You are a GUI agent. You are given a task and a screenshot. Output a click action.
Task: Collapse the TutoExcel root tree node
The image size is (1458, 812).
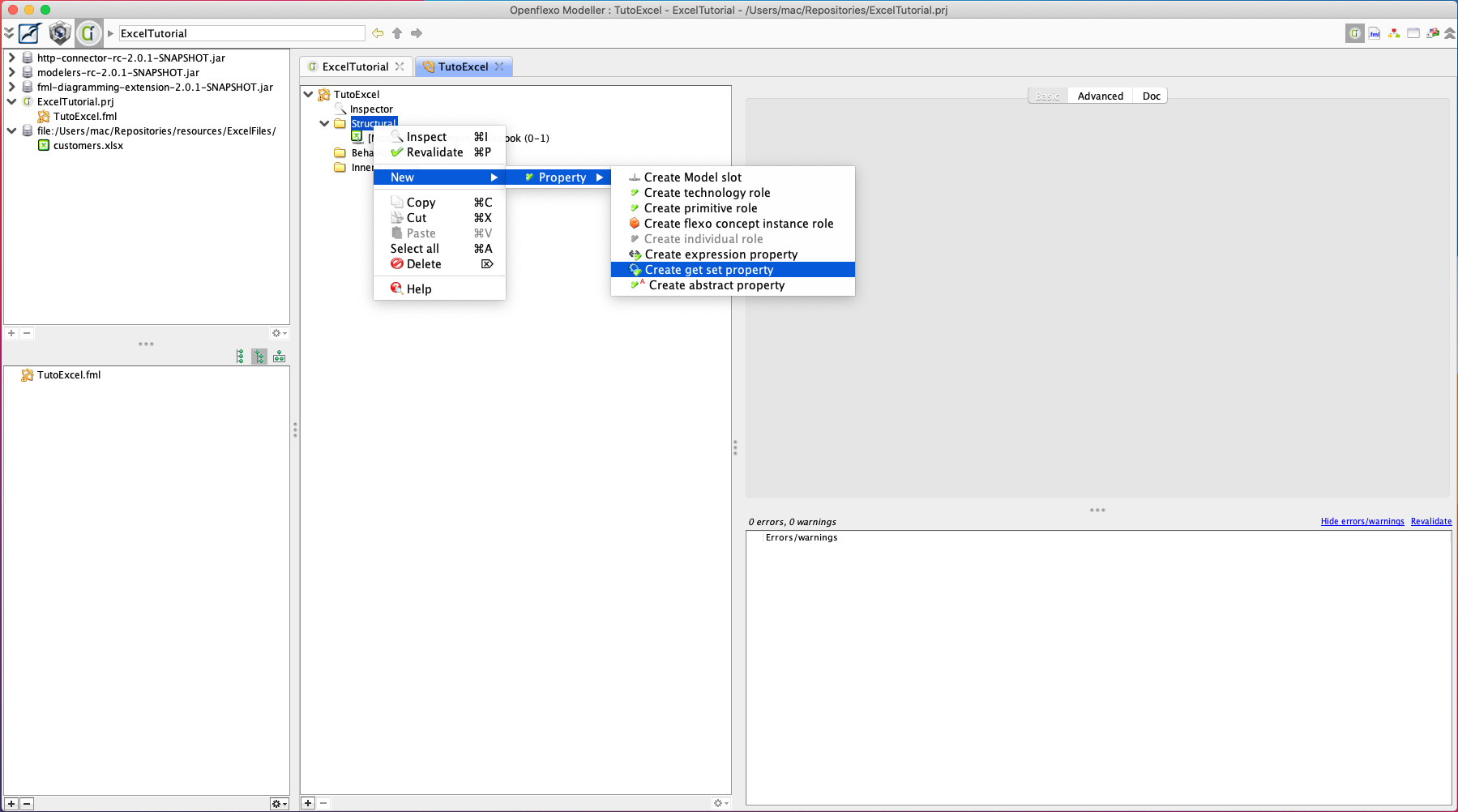tap(308, 94)
